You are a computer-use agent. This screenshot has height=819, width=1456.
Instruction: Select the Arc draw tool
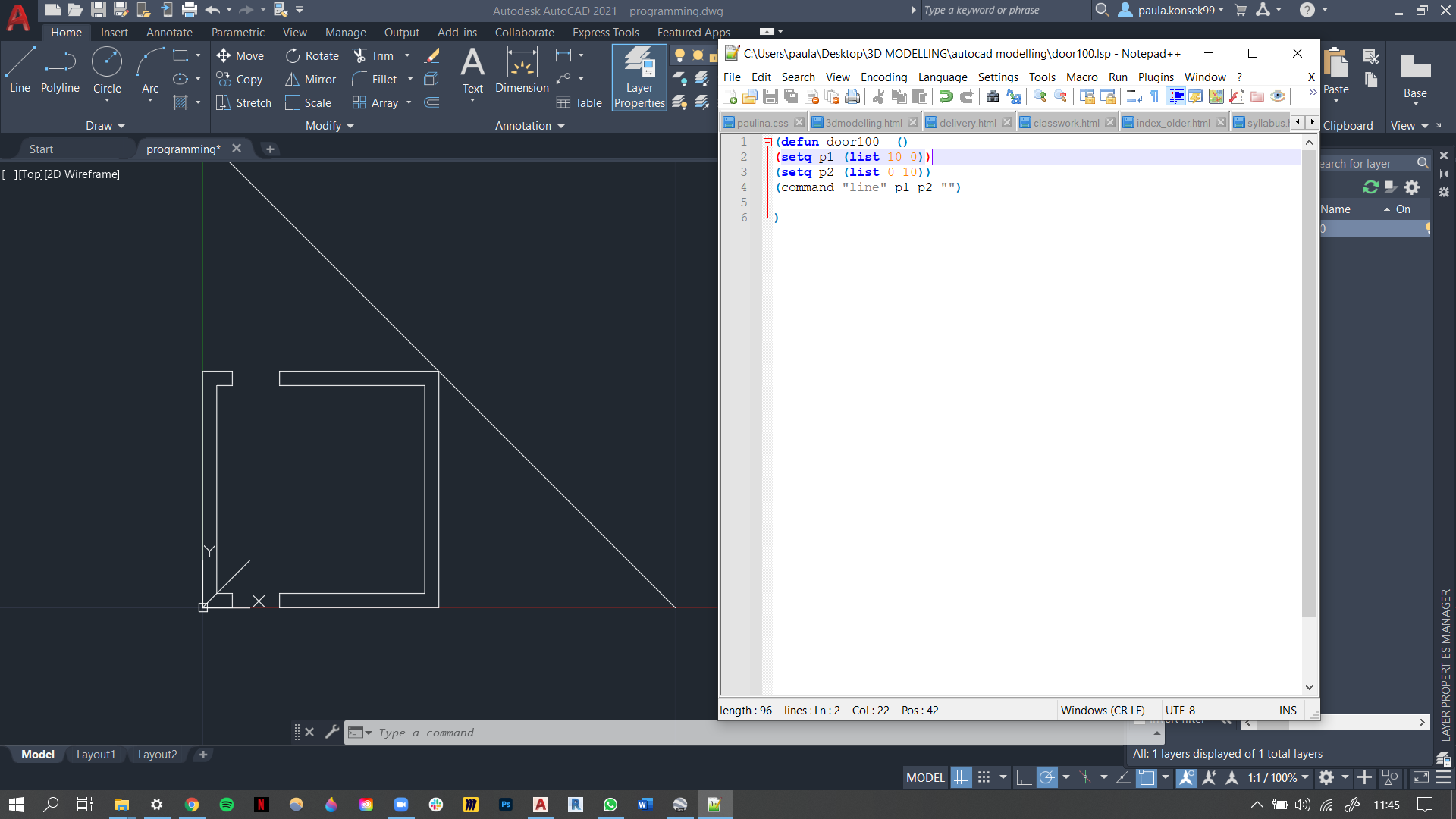tap(150, 70)
